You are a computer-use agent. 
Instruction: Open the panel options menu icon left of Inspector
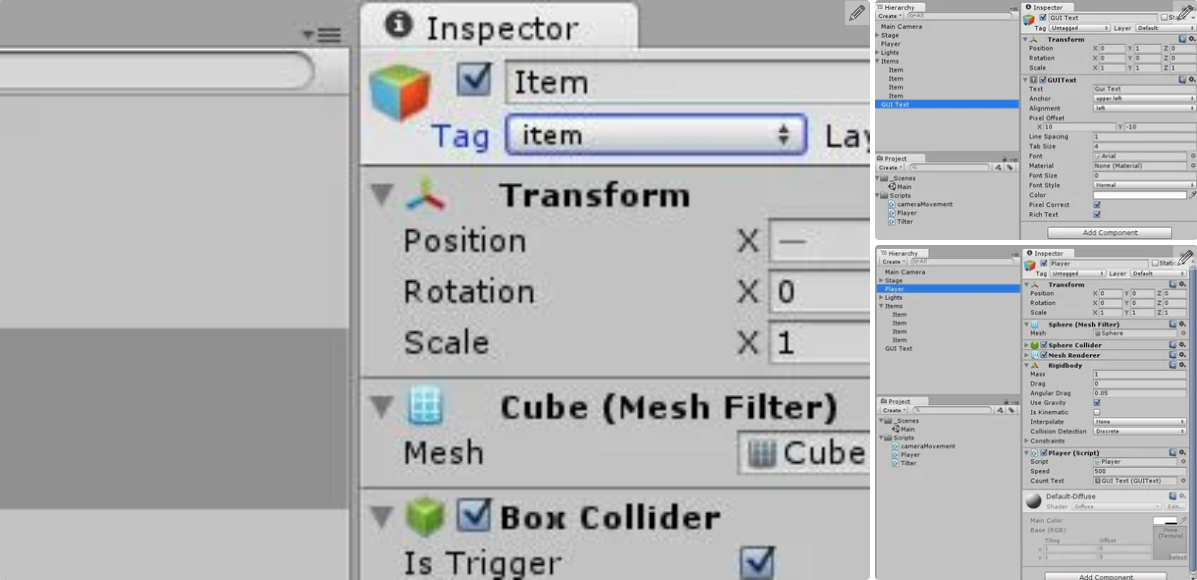[x=322, y=36]
